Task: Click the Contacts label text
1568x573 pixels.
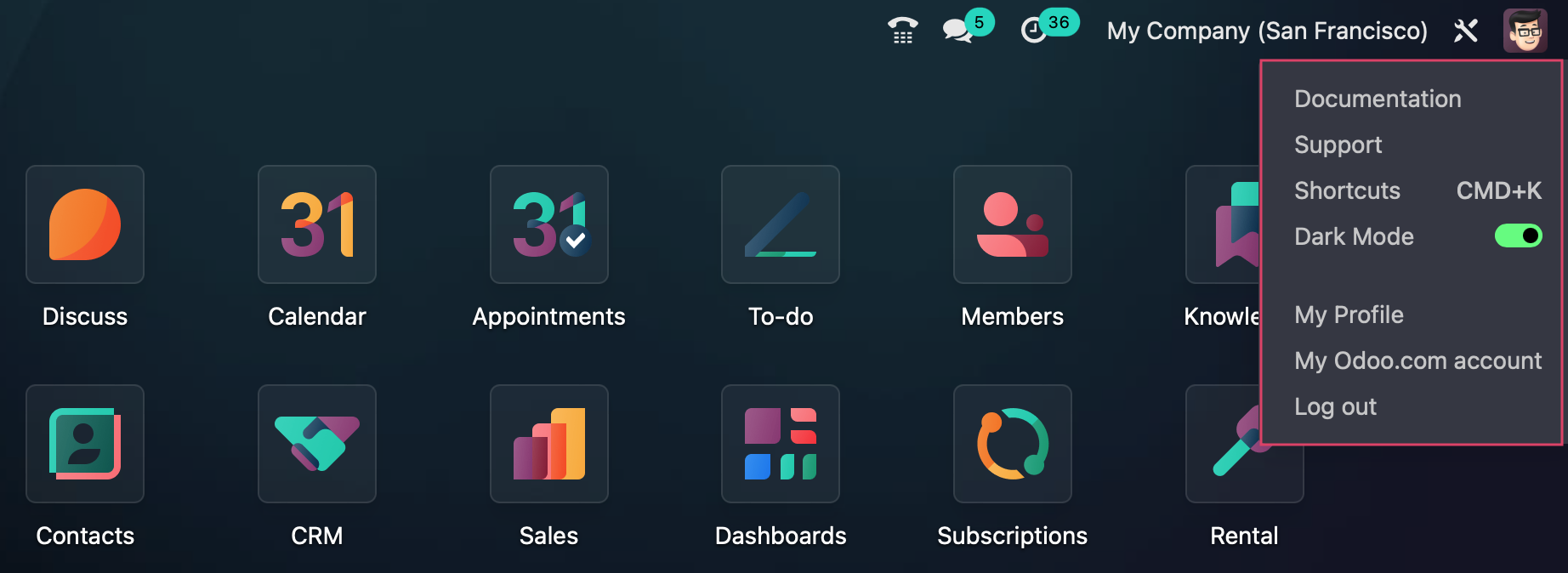Action: point(85,536)
